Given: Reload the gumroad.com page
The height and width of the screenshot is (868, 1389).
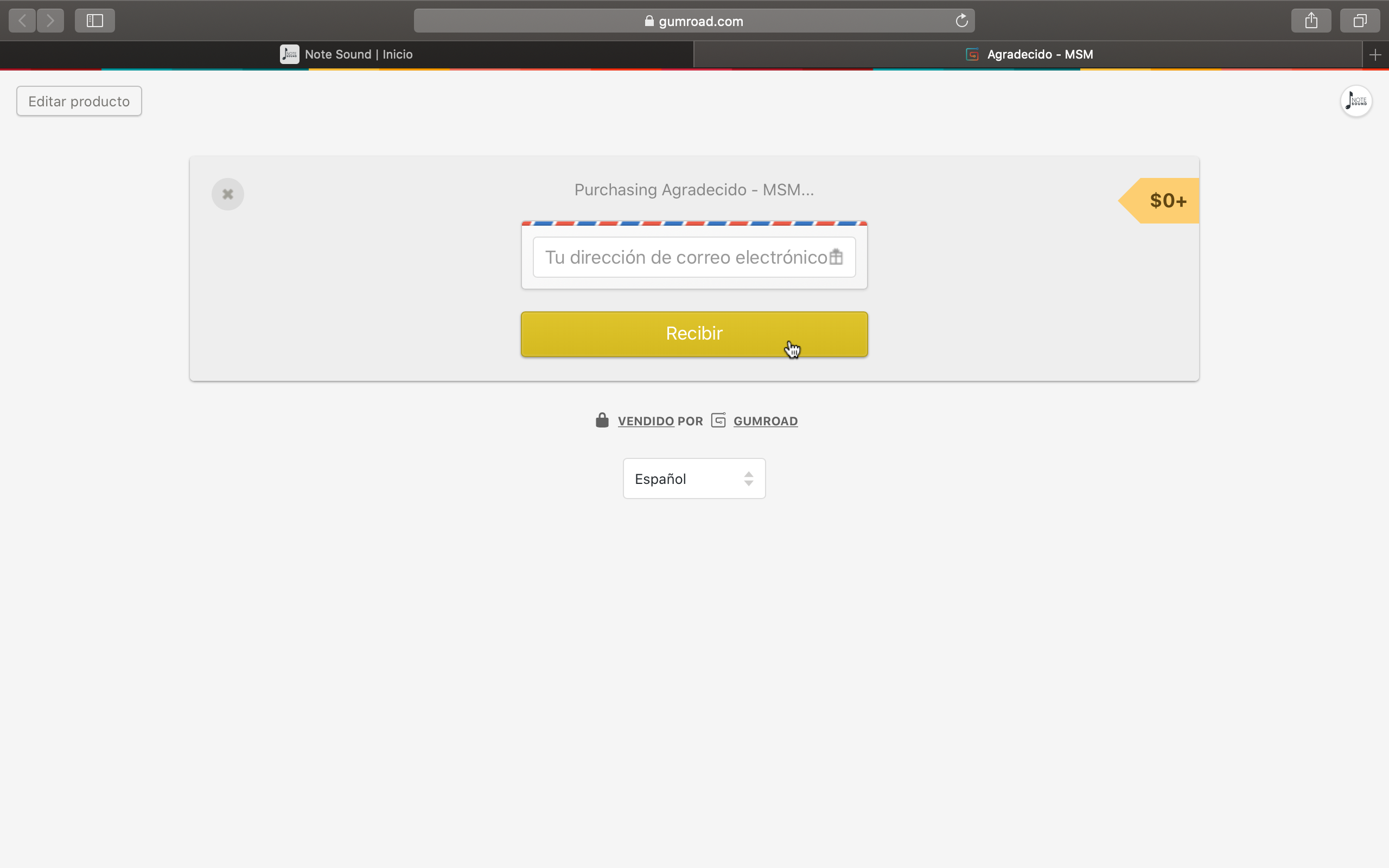Looking at the screenshot, I should tap(961, 21).
